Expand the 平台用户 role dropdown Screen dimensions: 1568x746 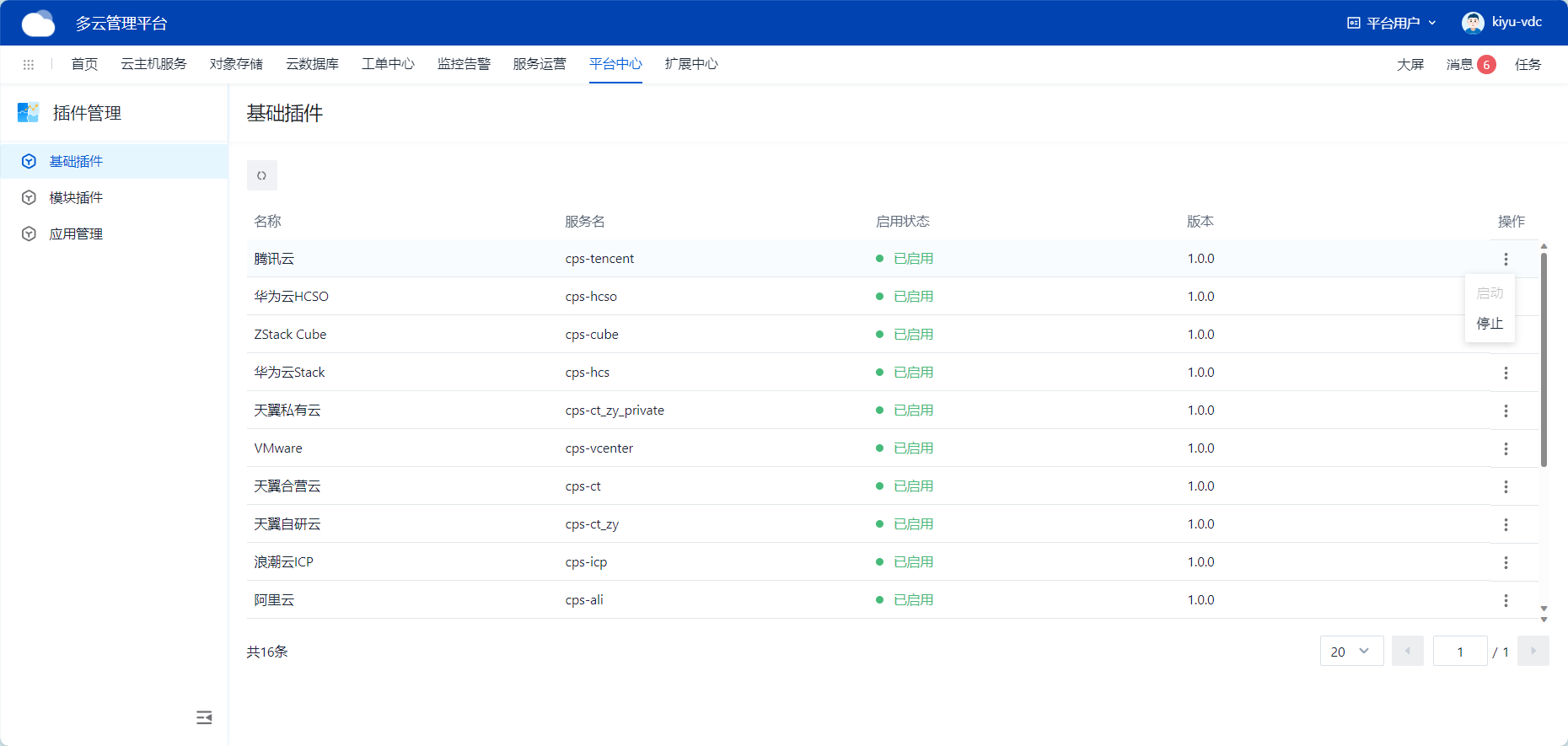tap(1392, 23)
